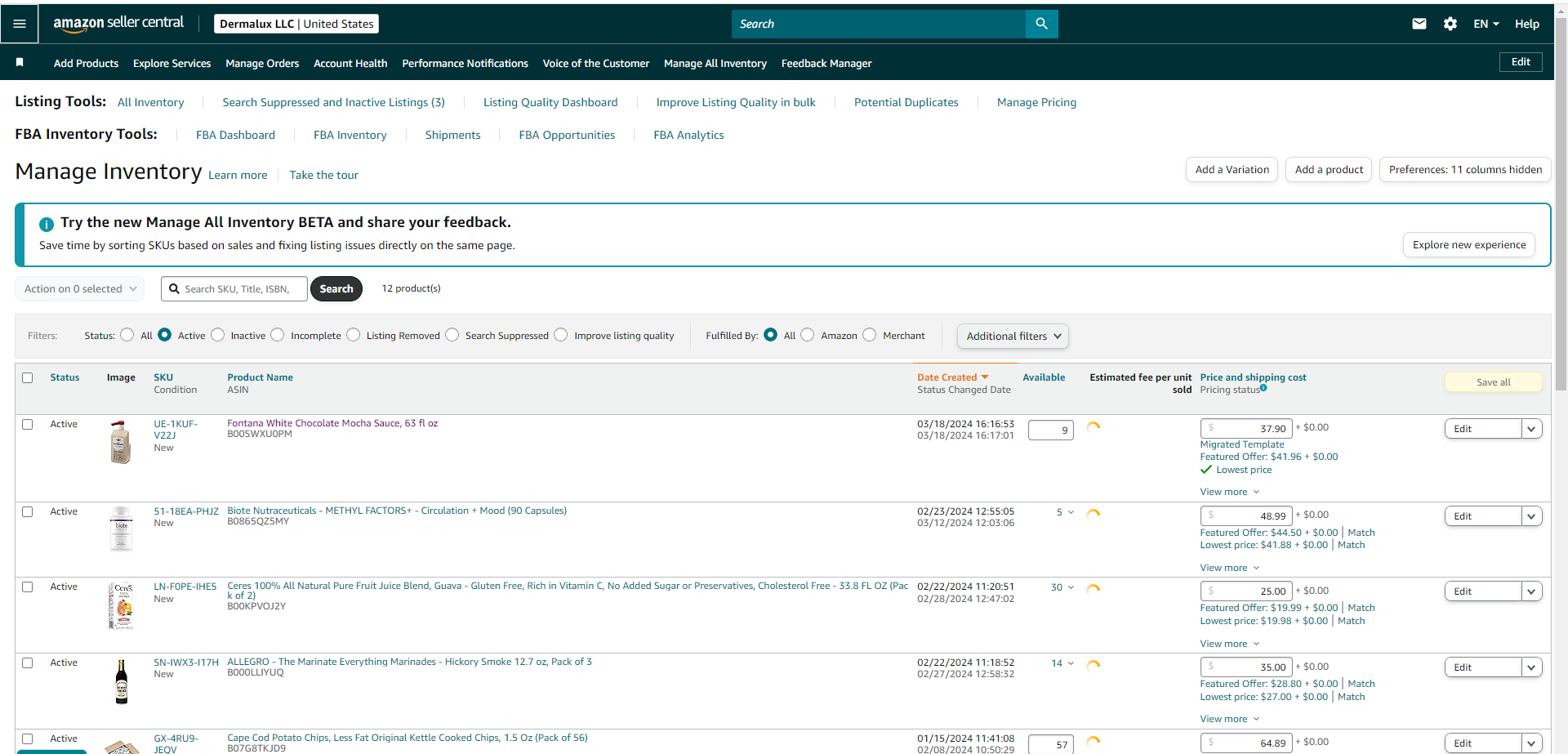Screen dimensions: 1568x754
Task: Open Preferences: 11 columns hidden
Action: point(1465,170)
